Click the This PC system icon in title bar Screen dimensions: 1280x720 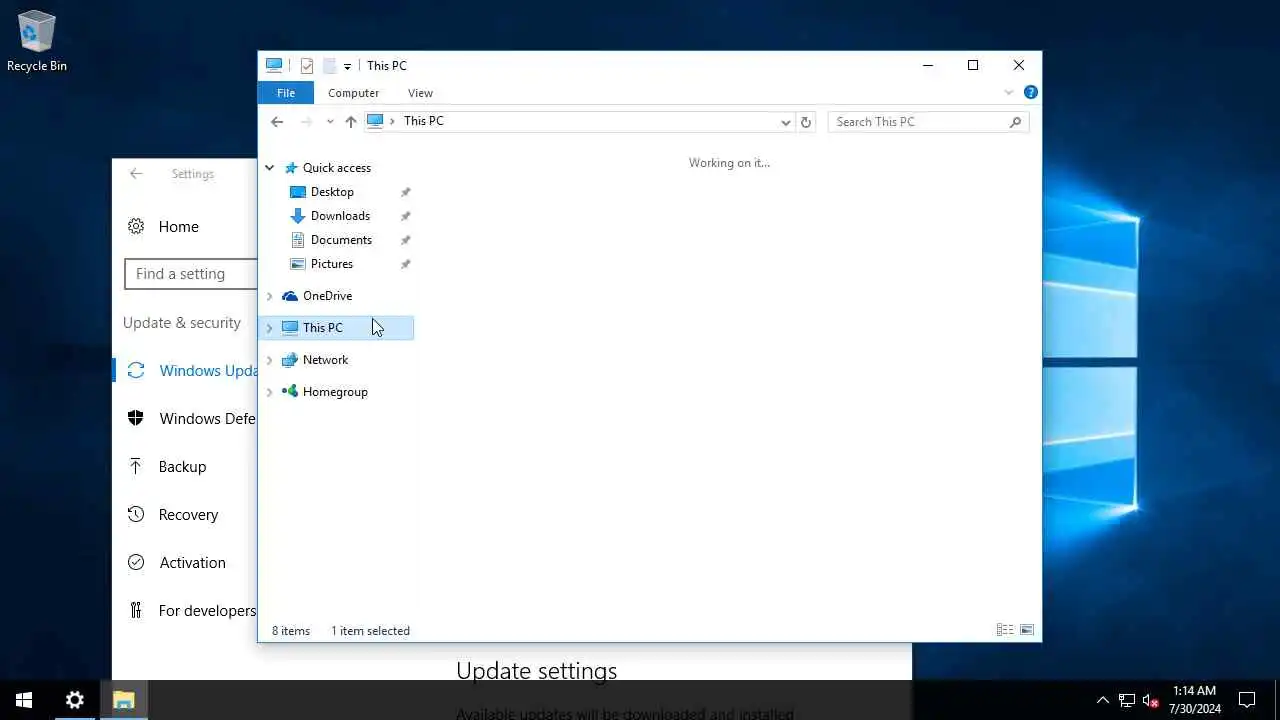[274, 66]
